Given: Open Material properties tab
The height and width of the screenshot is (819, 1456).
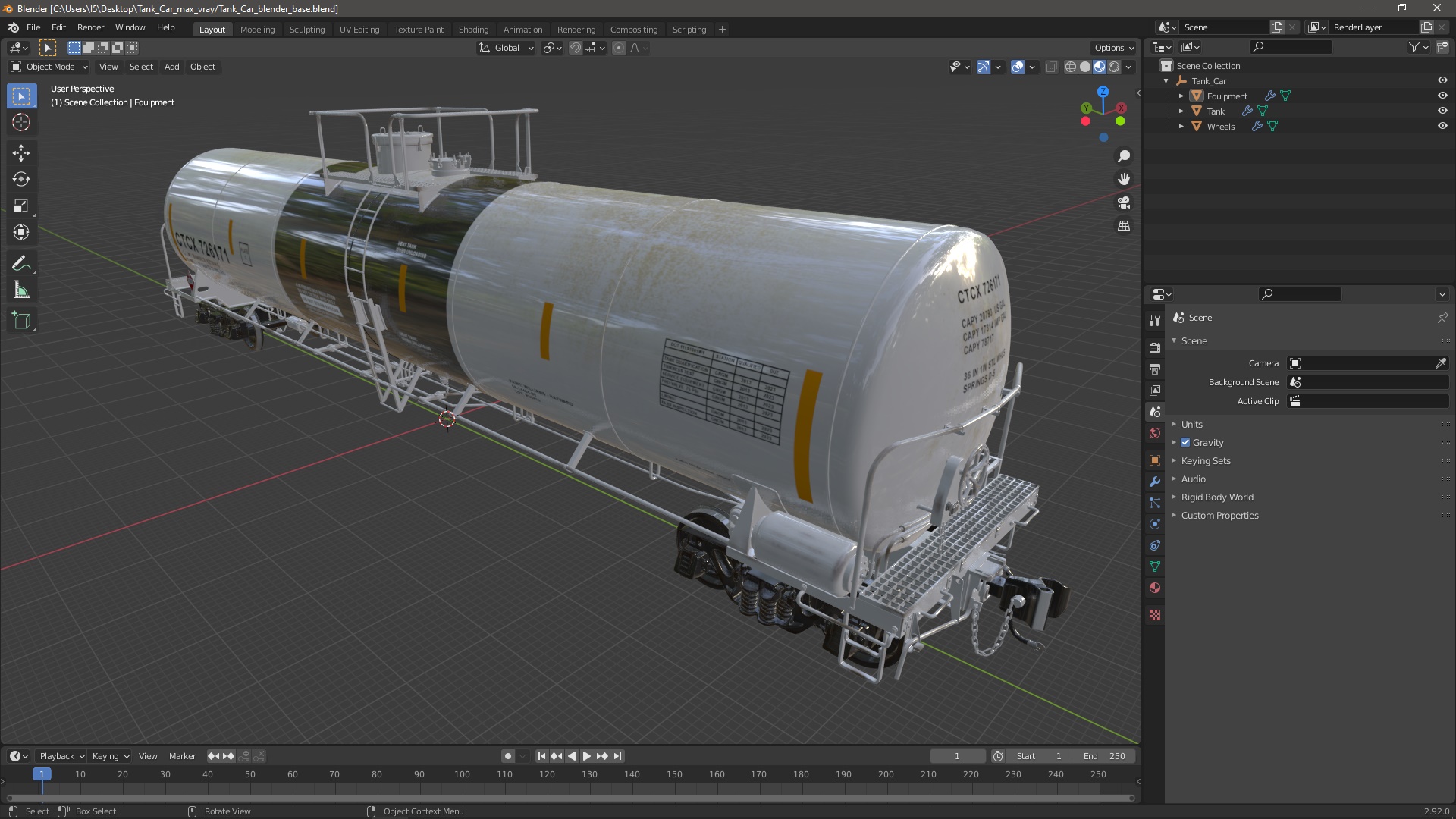Looking at the screenshot, I should tap(1155, 588).
